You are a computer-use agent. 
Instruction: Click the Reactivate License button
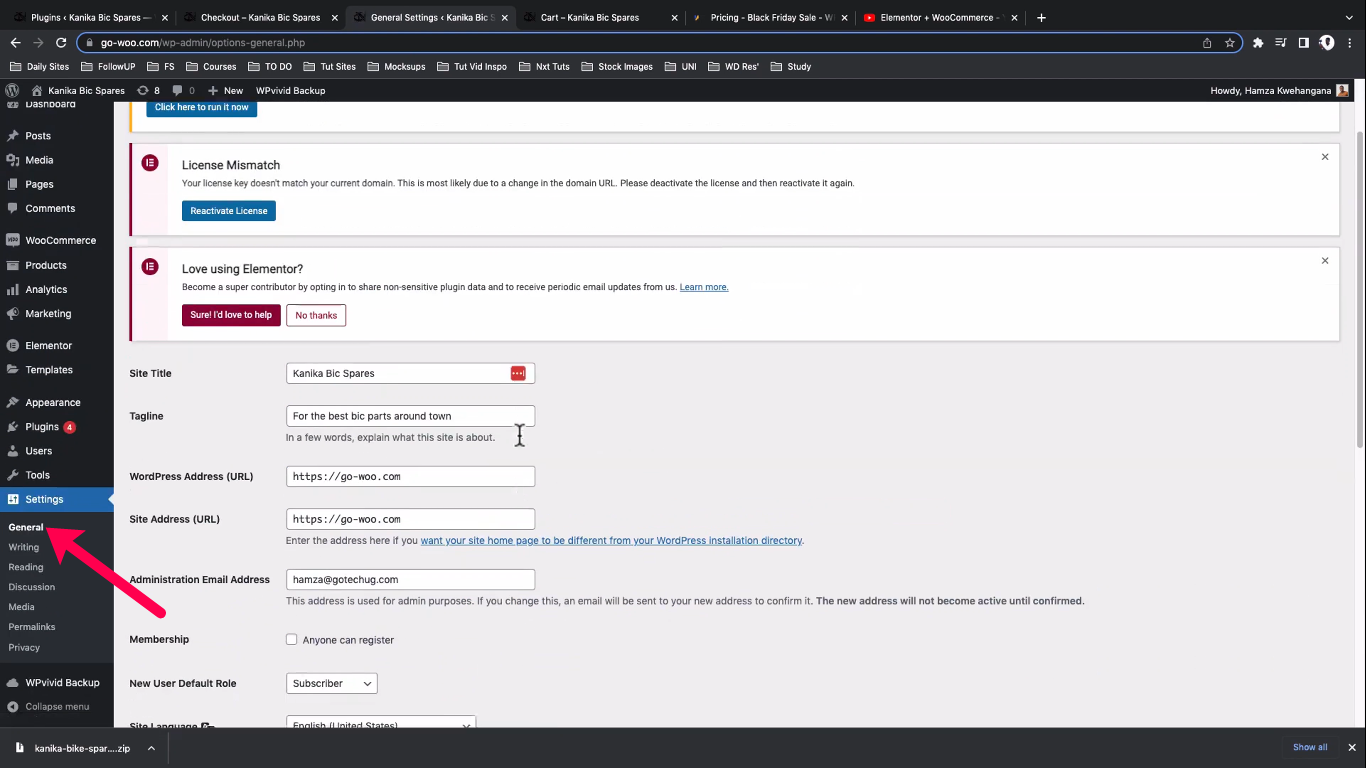[x=229, y=211]
